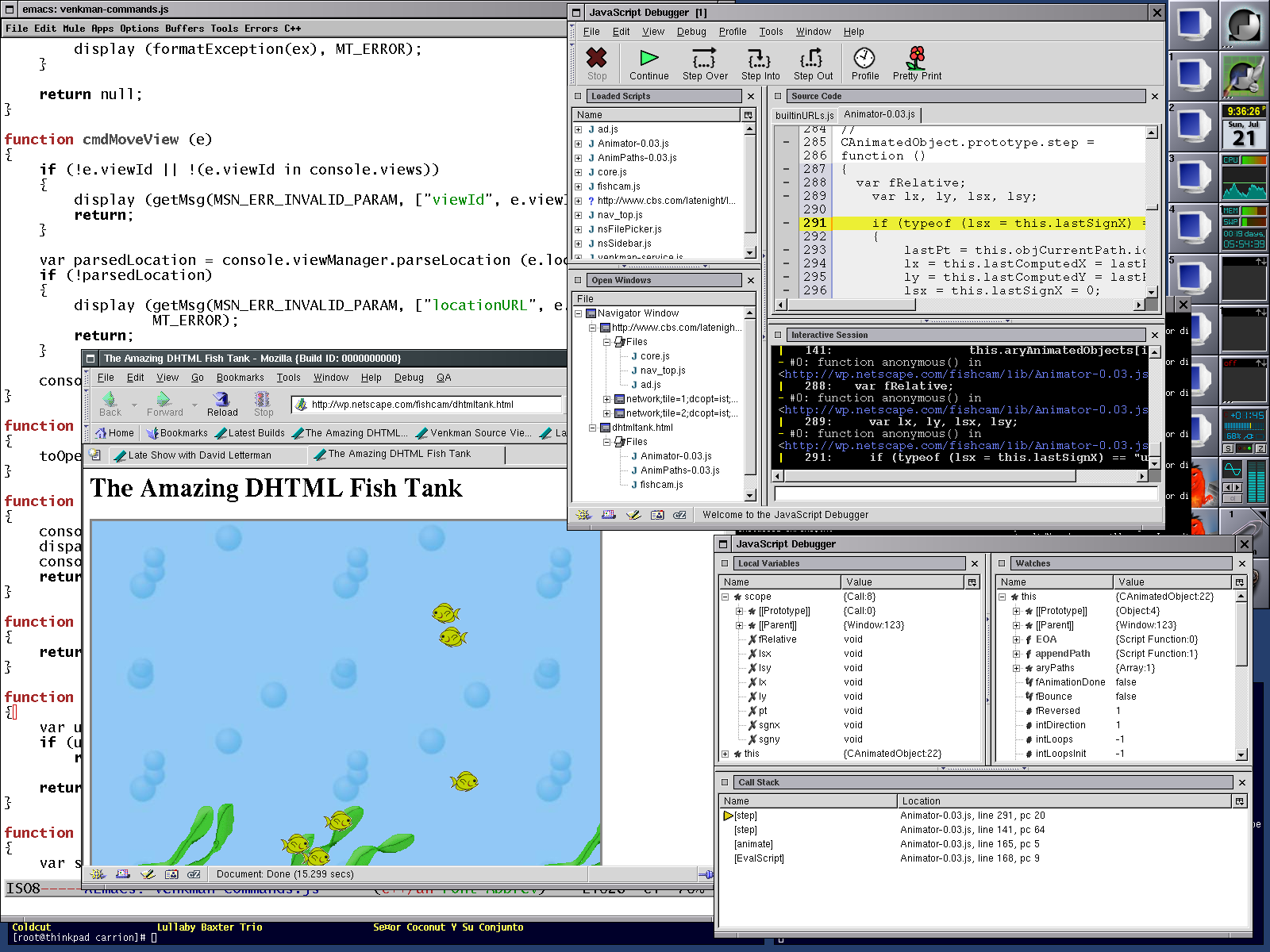Collapse Navigator Window tree node
Viewport: 1270px width, 952px height.
pos(579,313)
